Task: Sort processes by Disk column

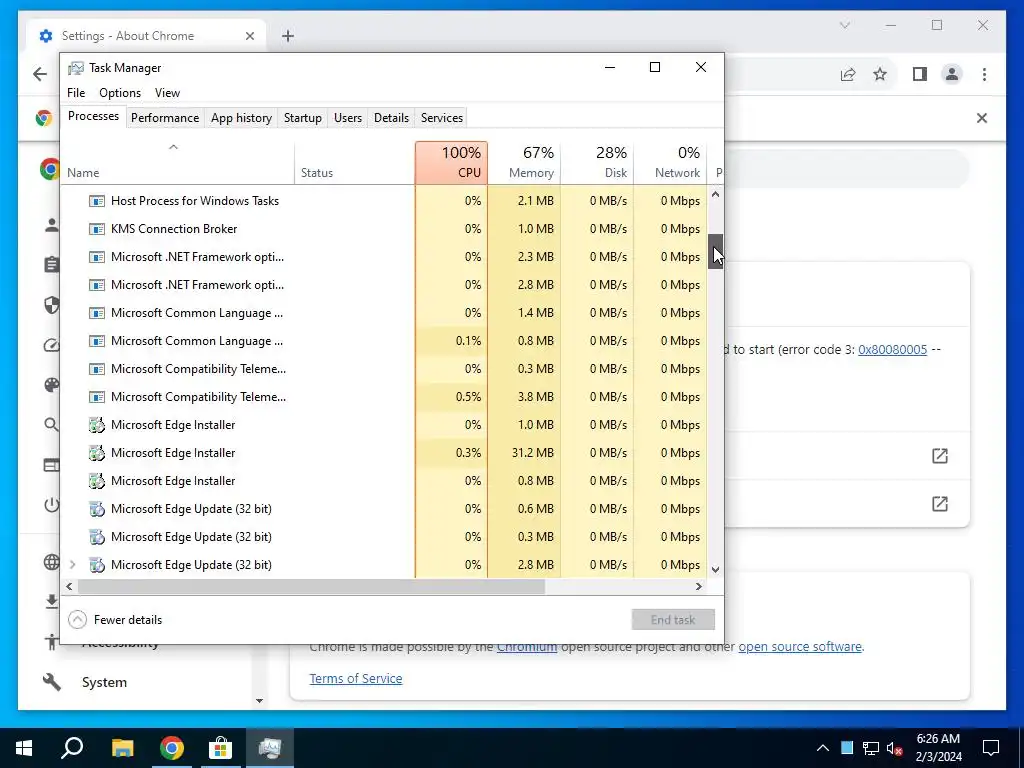Action: pos(598,163)
